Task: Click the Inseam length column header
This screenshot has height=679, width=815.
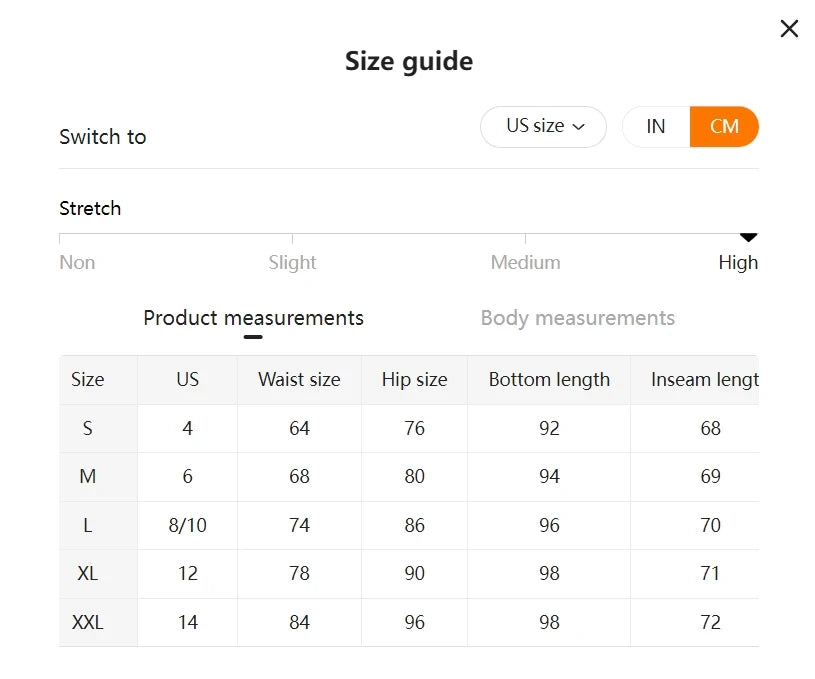Action: click(703, 380)
